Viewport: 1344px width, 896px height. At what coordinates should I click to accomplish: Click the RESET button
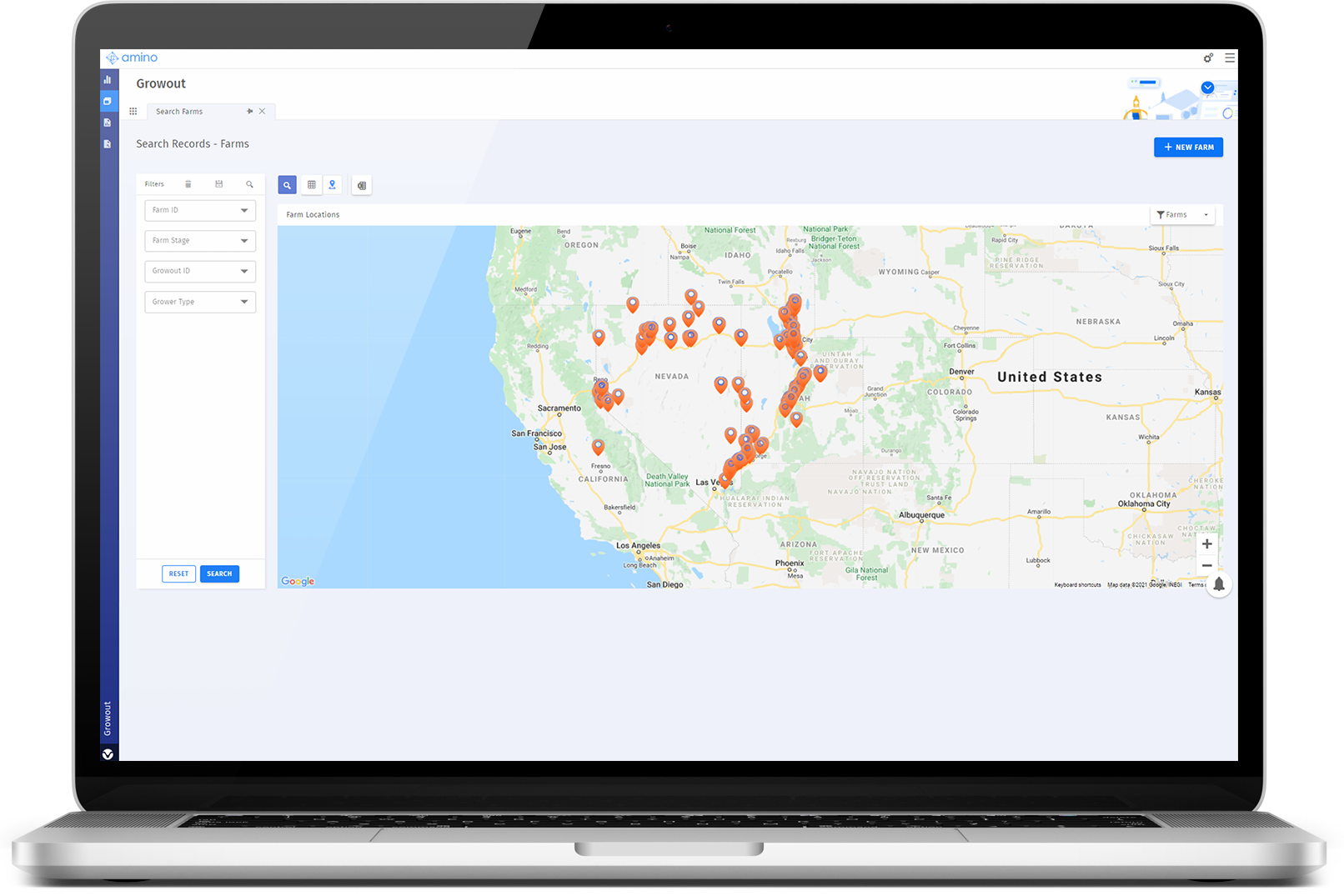[x=178, y=573]
